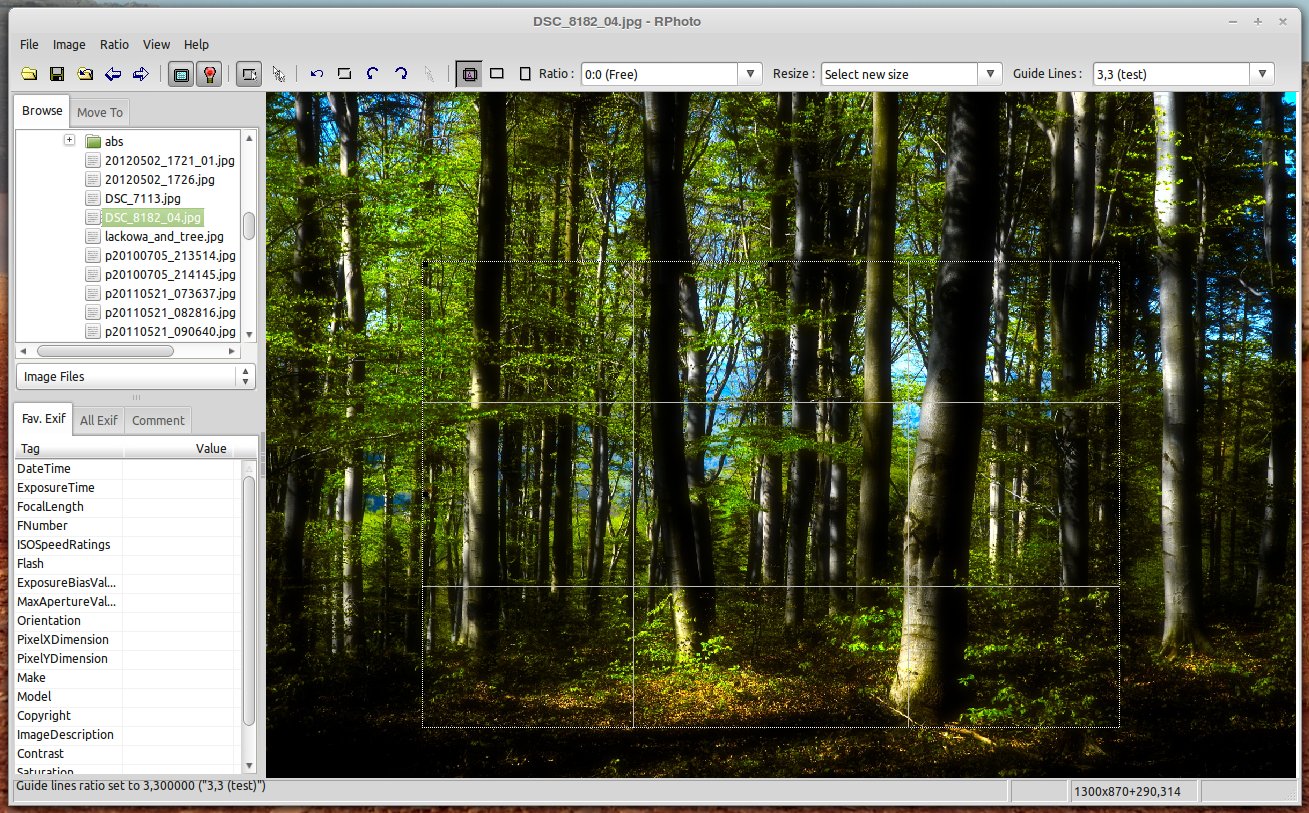The width and height of the screenshot is (1309, 813).
Task: Select the abs folder
Action: 105,142
